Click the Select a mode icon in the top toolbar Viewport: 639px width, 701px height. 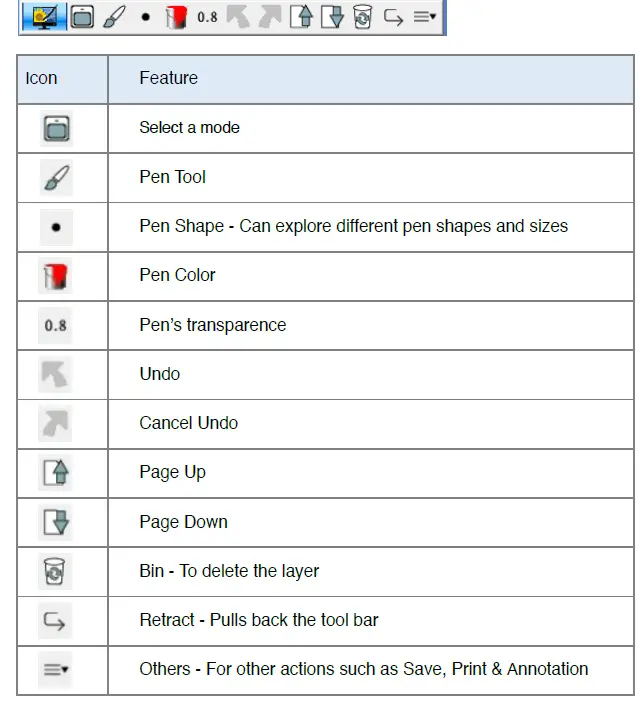point(82,17)
